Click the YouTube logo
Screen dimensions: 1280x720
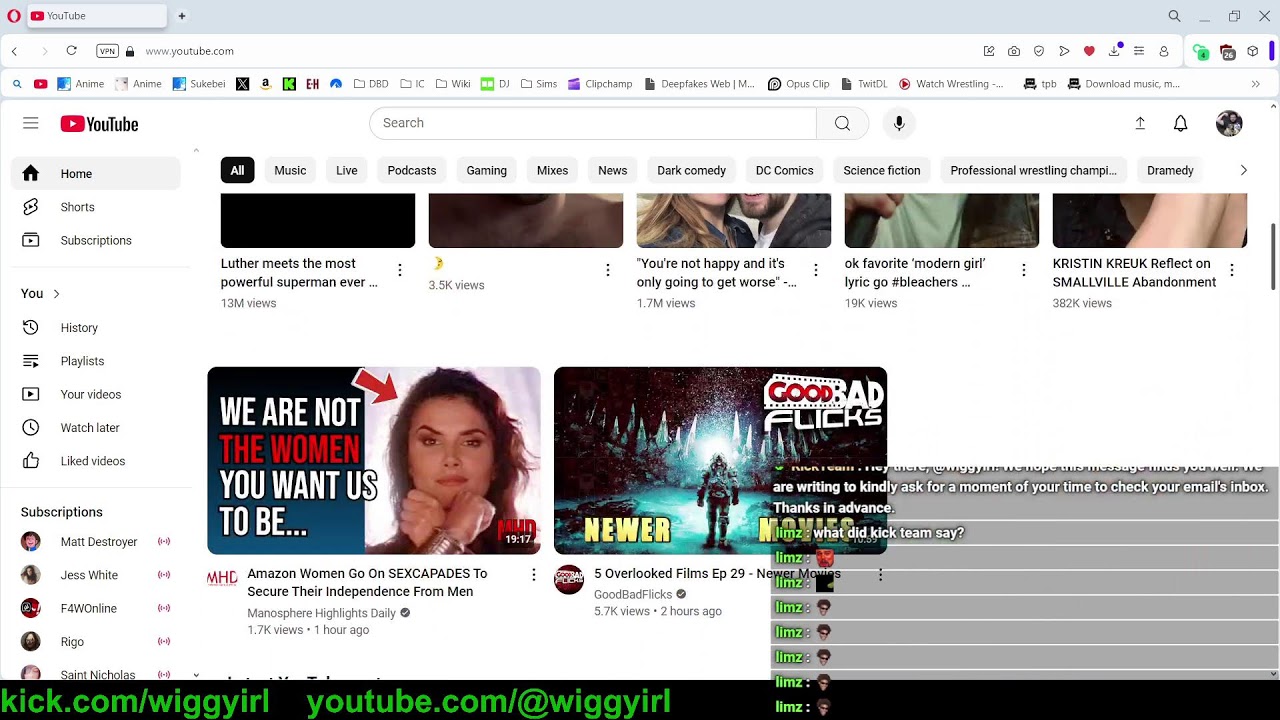[x=99, y=124]
